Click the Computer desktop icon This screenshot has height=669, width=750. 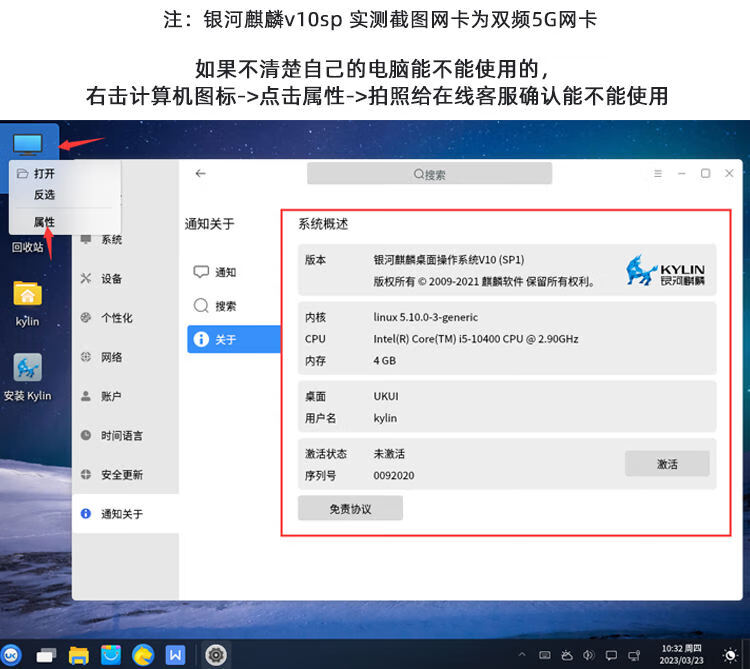coord(28,145)
